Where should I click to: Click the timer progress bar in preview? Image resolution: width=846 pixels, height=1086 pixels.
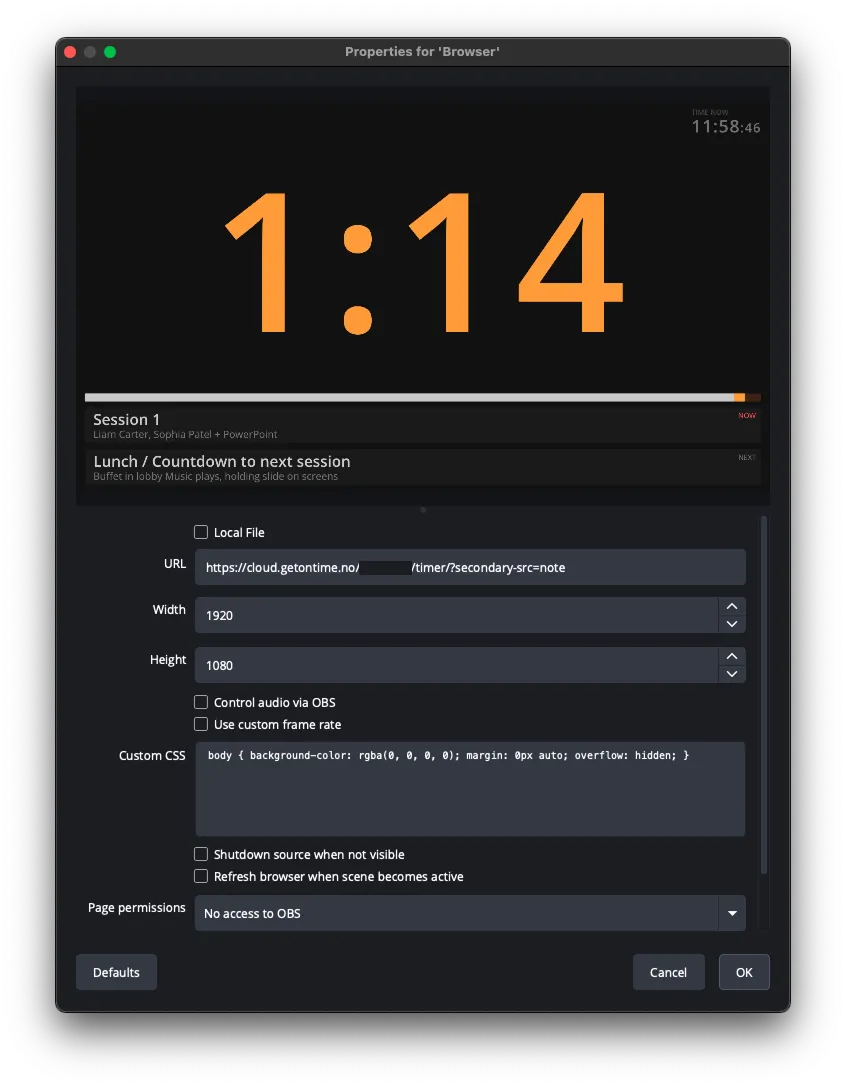(x=422, y=397)
